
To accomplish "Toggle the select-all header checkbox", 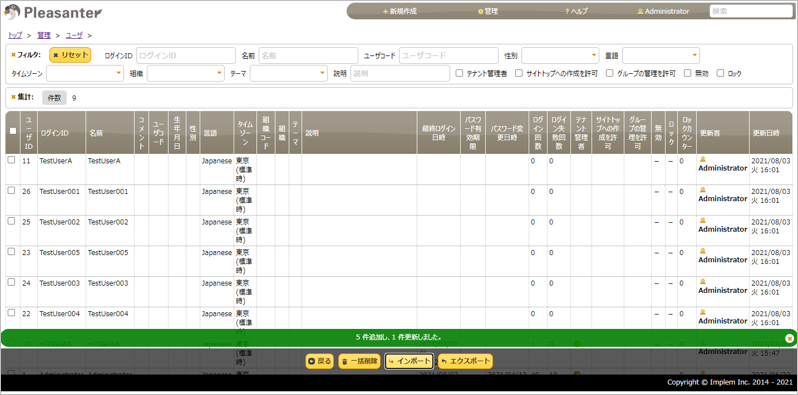I will coord(13,131).
